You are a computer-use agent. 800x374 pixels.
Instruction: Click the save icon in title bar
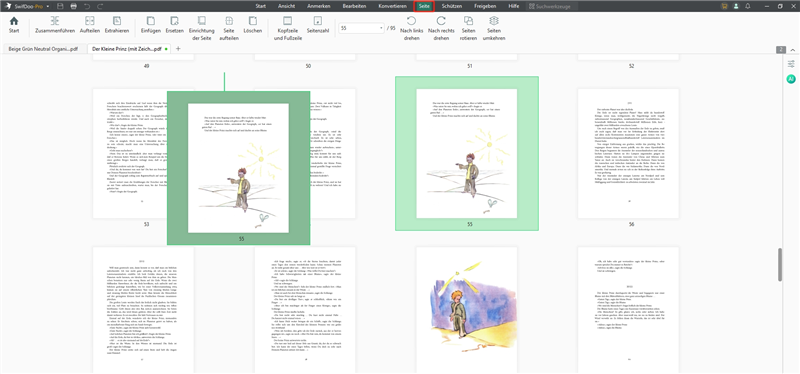61,6
